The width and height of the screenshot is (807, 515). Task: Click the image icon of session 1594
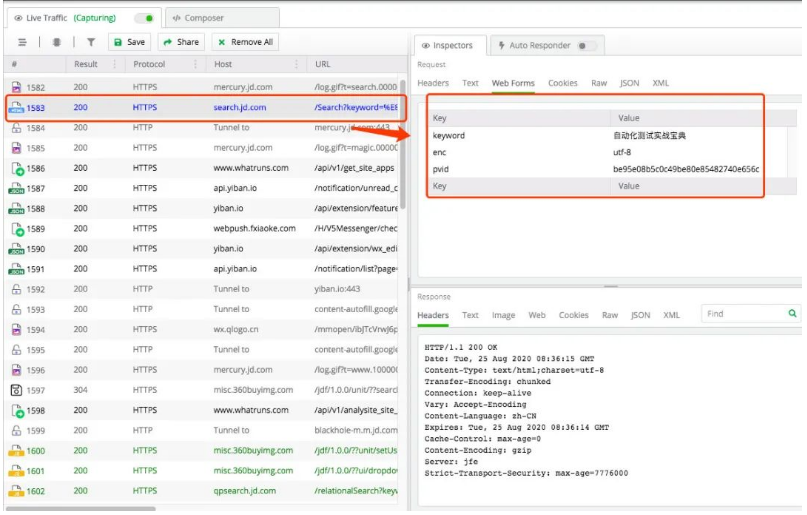tap(16, 329)
